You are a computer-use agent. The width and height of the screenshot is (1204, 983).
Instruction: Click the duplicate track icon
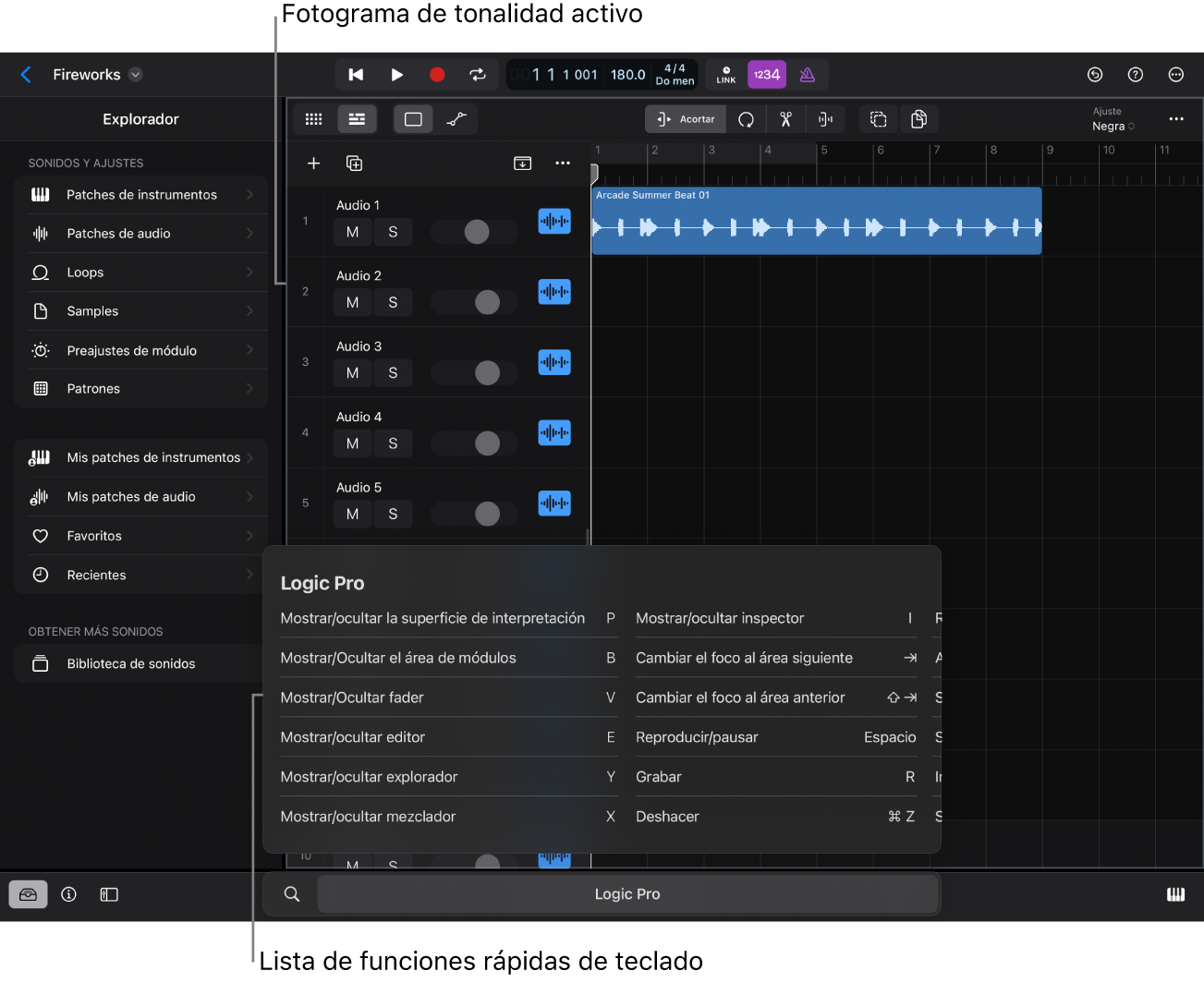tap(354, 164)
